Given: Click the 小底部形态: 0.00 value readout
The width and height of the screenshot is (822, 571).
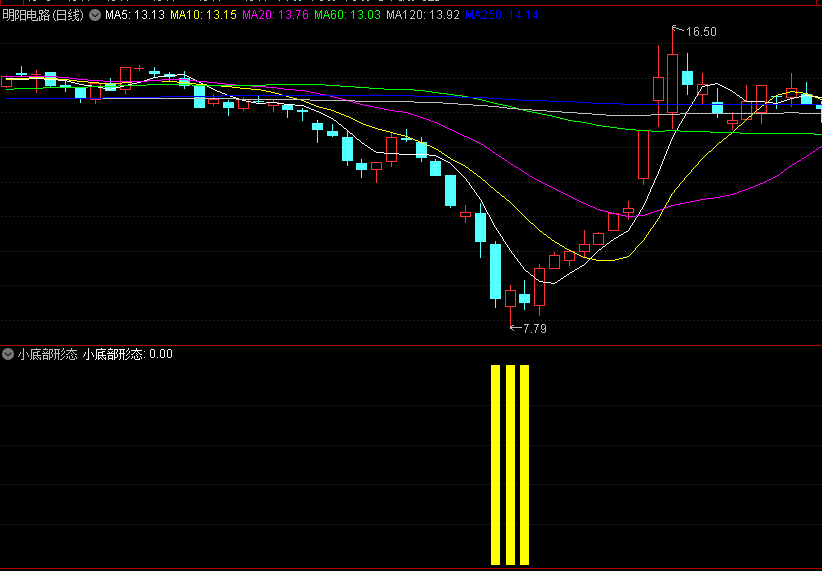Looking at the screenshot, I should 128,354.
